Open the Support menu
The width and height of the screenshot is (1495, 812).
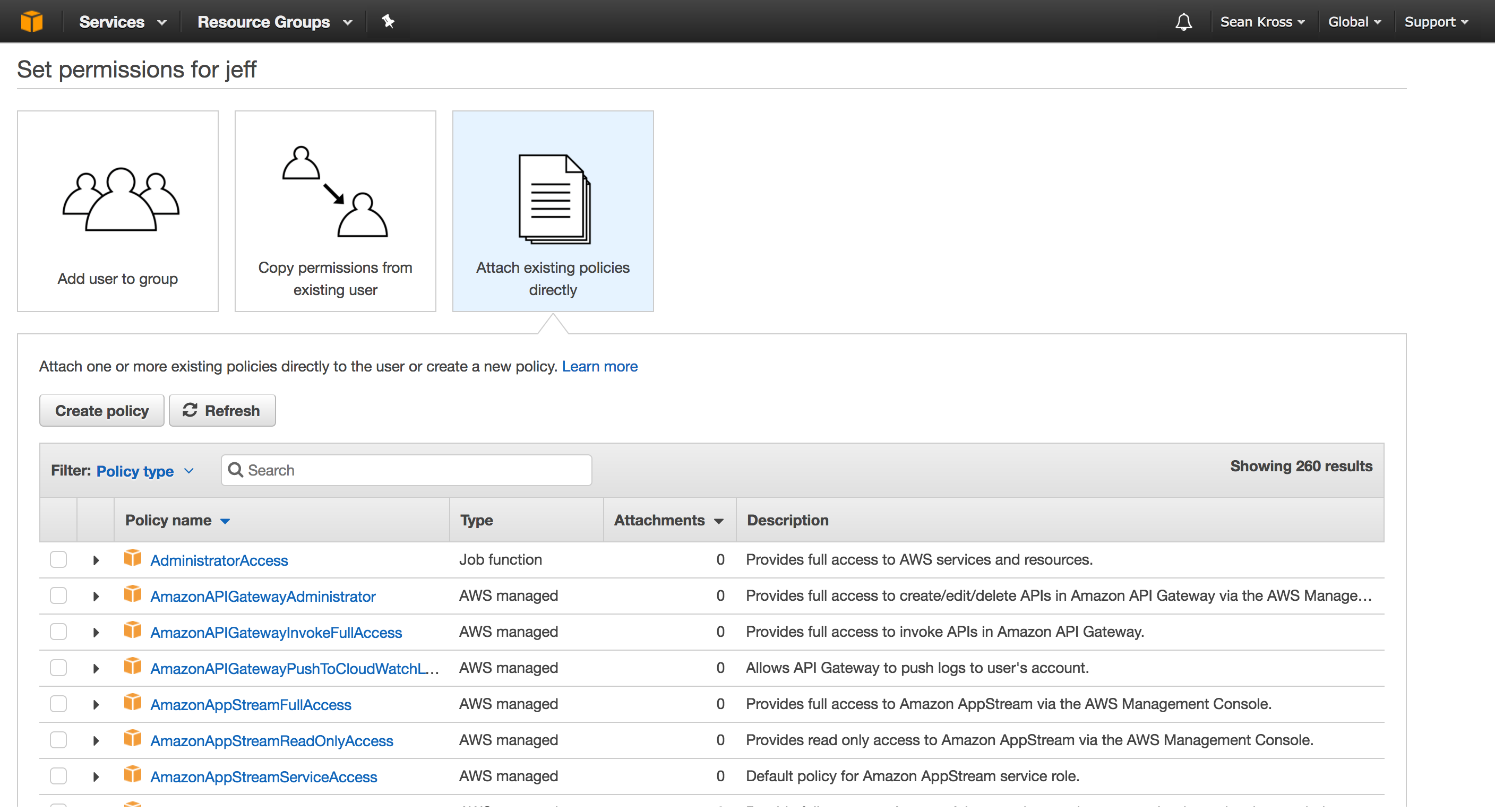click(x=1437, y=22)
